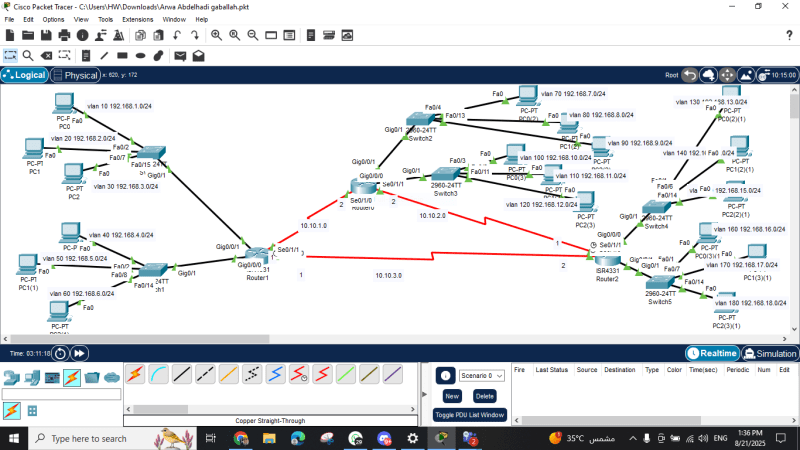Viewport: 800px width, 450px height.
Task: Copy selection using Copy toolbar icon
Action: click(140, 35)
